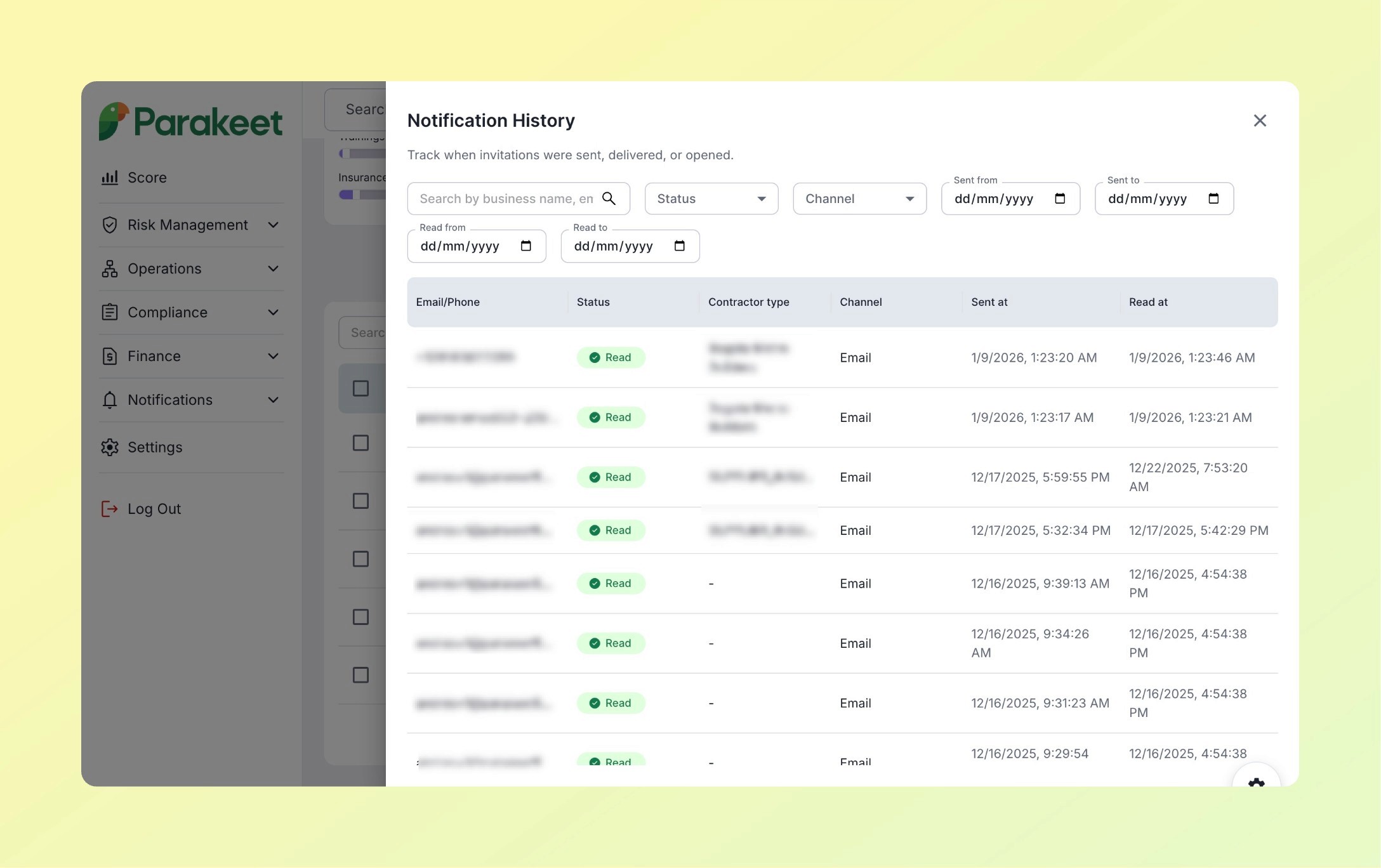Open the Status filter dropdown
This screenshot has height=868, width=1381.
[x=711, y=199]
